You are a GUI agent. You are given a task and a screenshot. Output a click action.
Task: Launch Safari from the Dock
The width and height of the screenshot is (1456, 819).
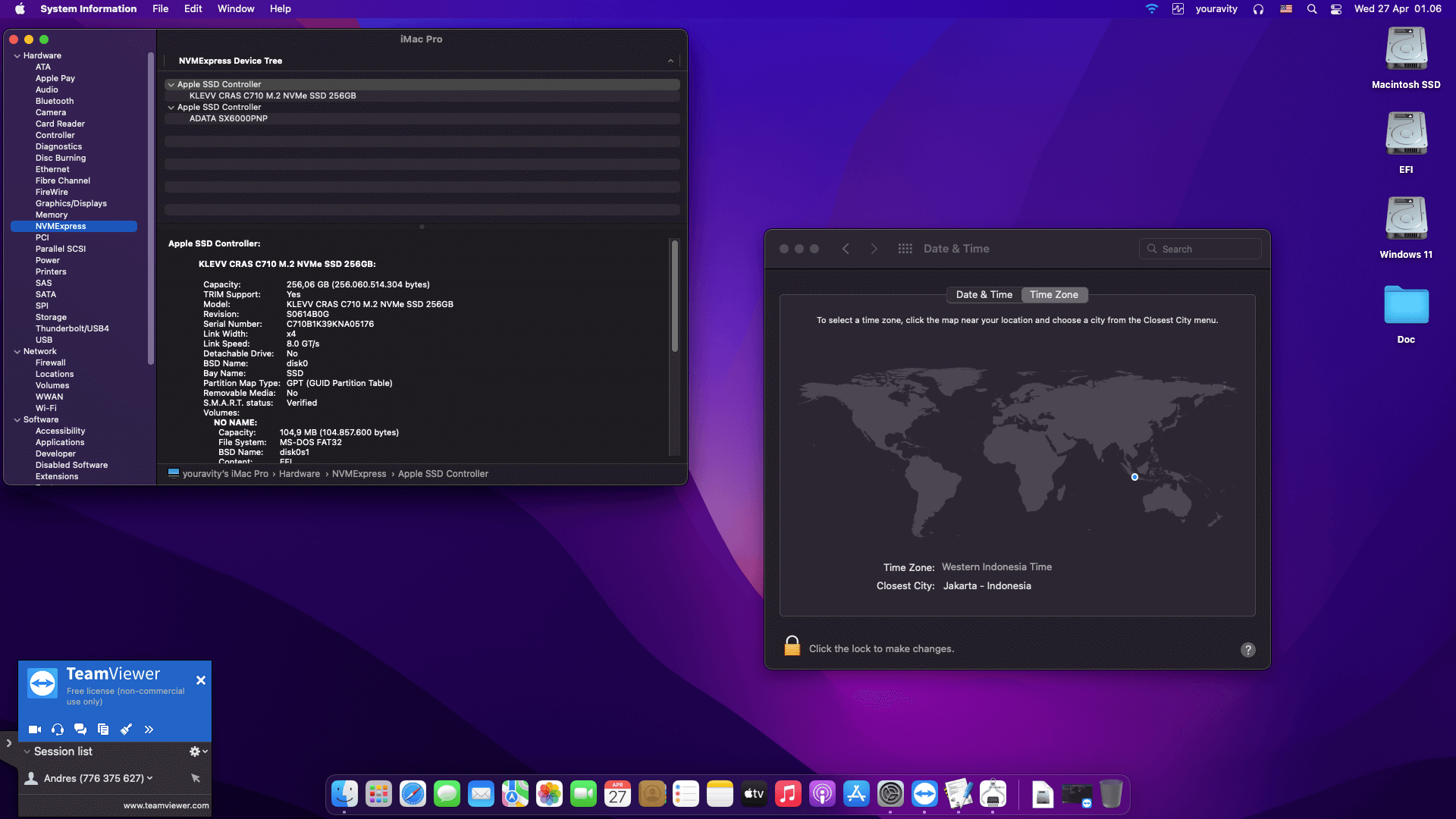pos(413,794)
